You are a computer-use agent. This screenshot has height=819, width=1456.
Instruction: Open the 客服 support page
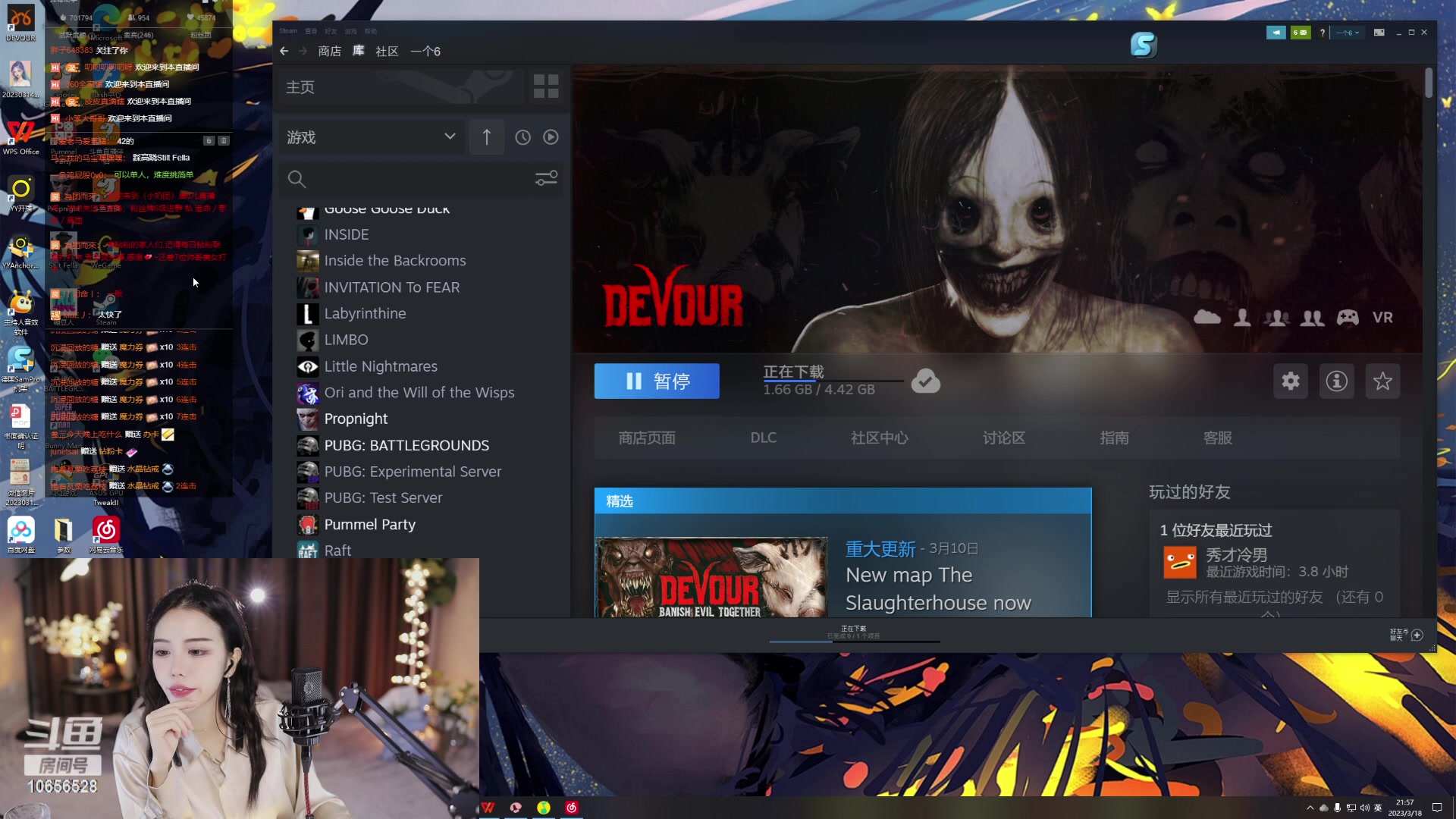click(1218, 438)
